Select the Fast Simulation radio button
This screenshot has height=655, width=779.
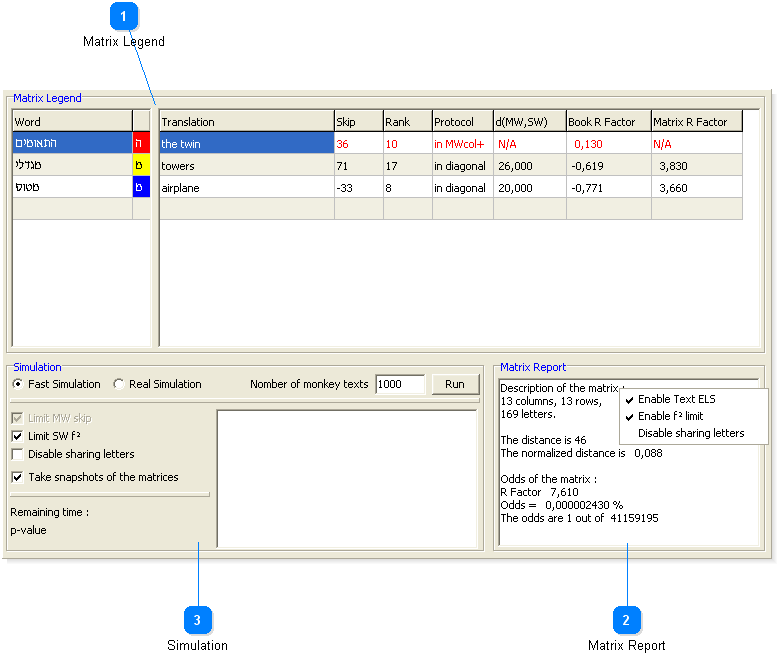18,384
